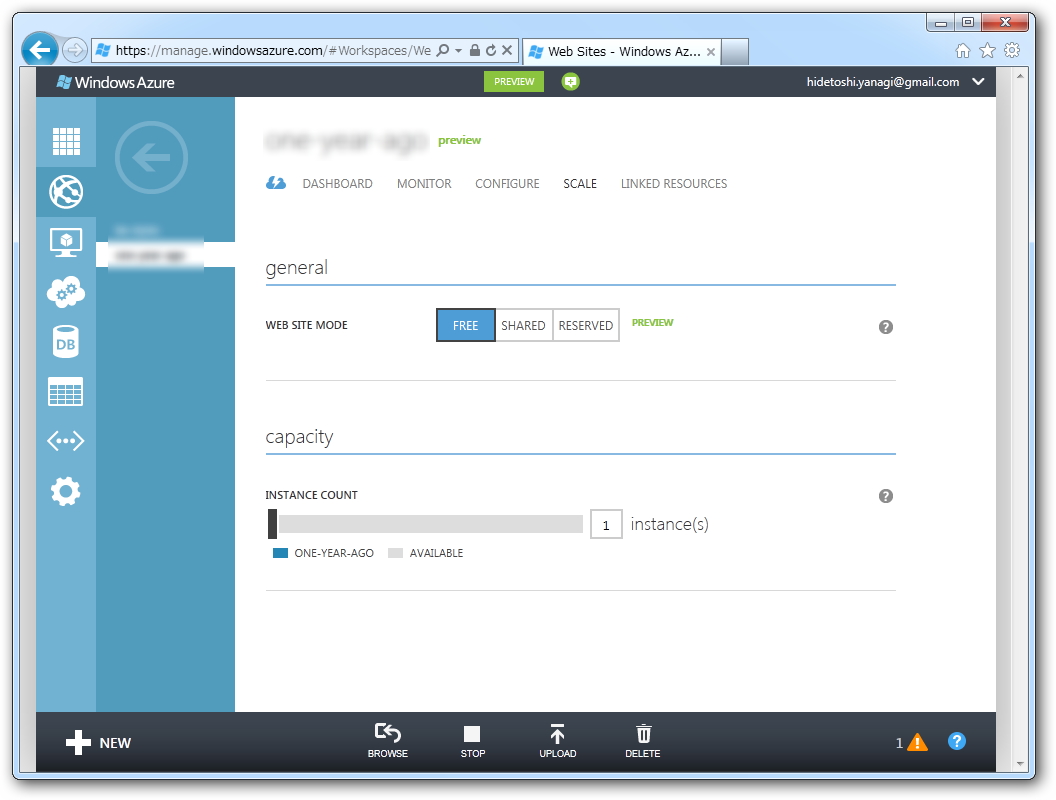The image size is (1056, 800).
Task: Click the account email address
Action: tap(883, 81)
